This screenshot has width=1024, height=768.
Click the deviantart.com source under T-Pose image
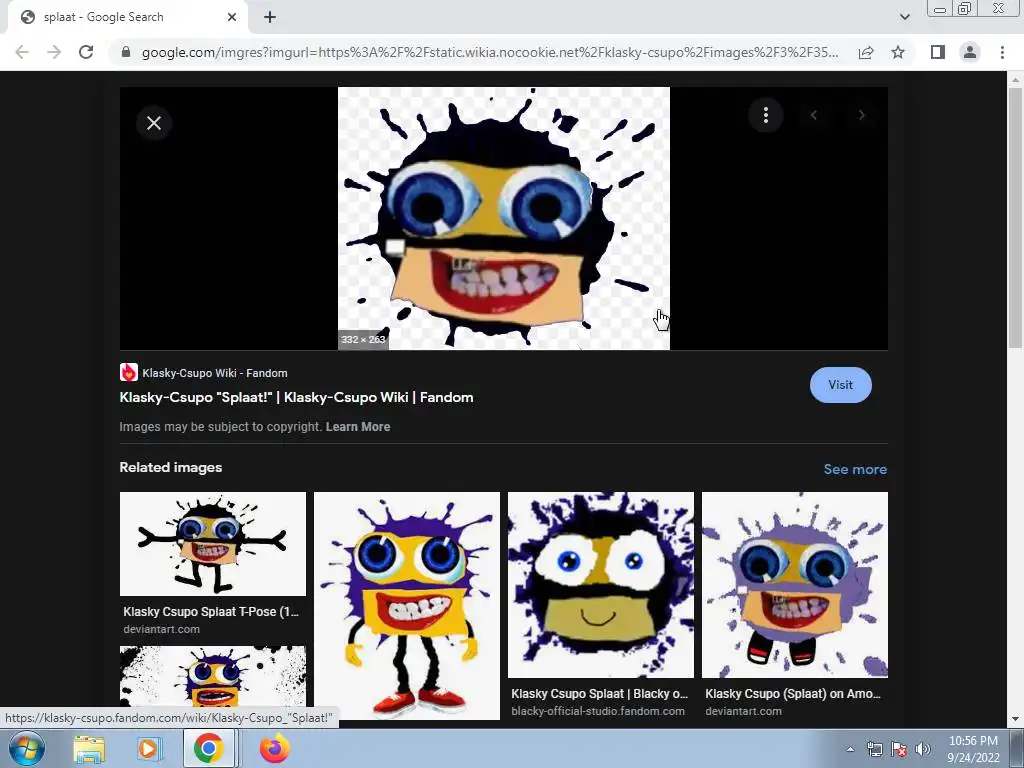[x=161, y=629]
